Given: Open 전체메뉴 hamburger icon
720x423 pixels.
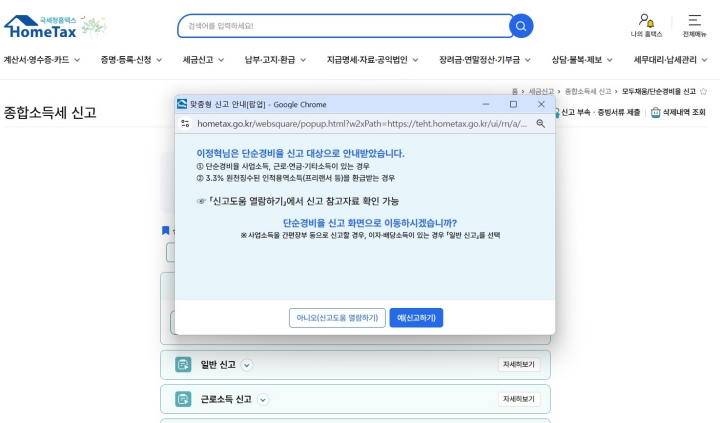Looking at the screenshot, I should click(694, 25).
